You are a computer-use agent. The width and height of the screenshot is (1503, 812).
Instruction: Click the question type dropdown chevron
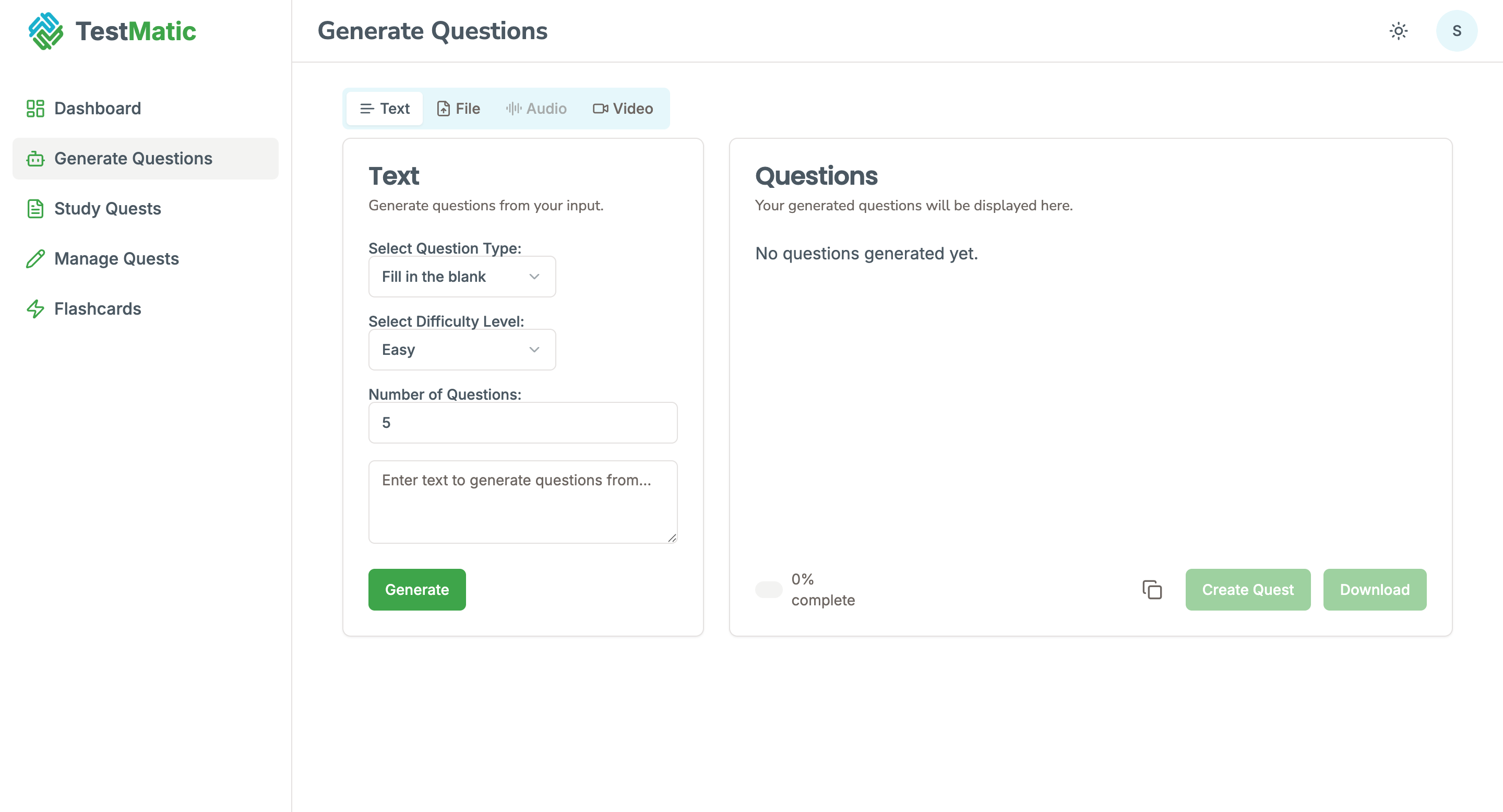pos(534,277)
